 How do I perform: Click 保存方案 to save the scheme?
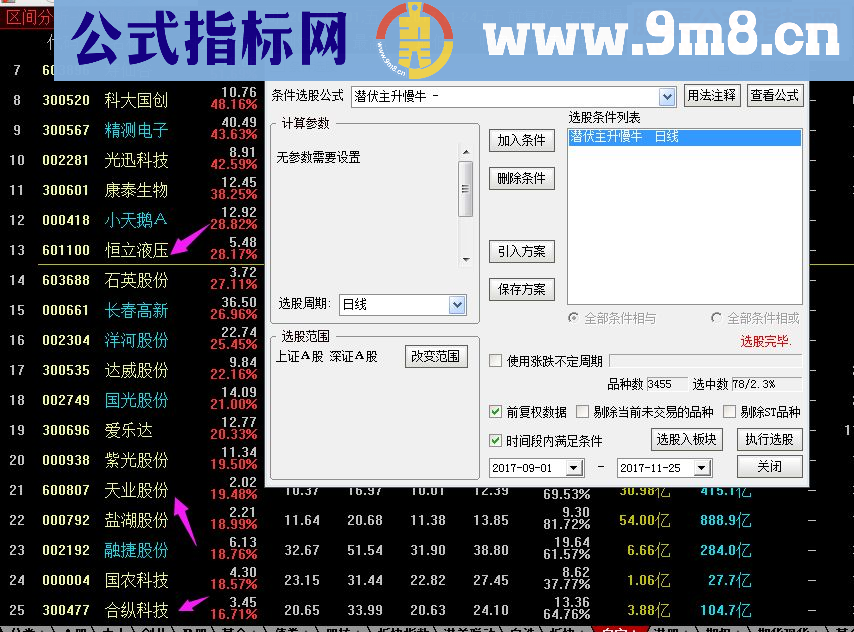(x=521, y=289)
